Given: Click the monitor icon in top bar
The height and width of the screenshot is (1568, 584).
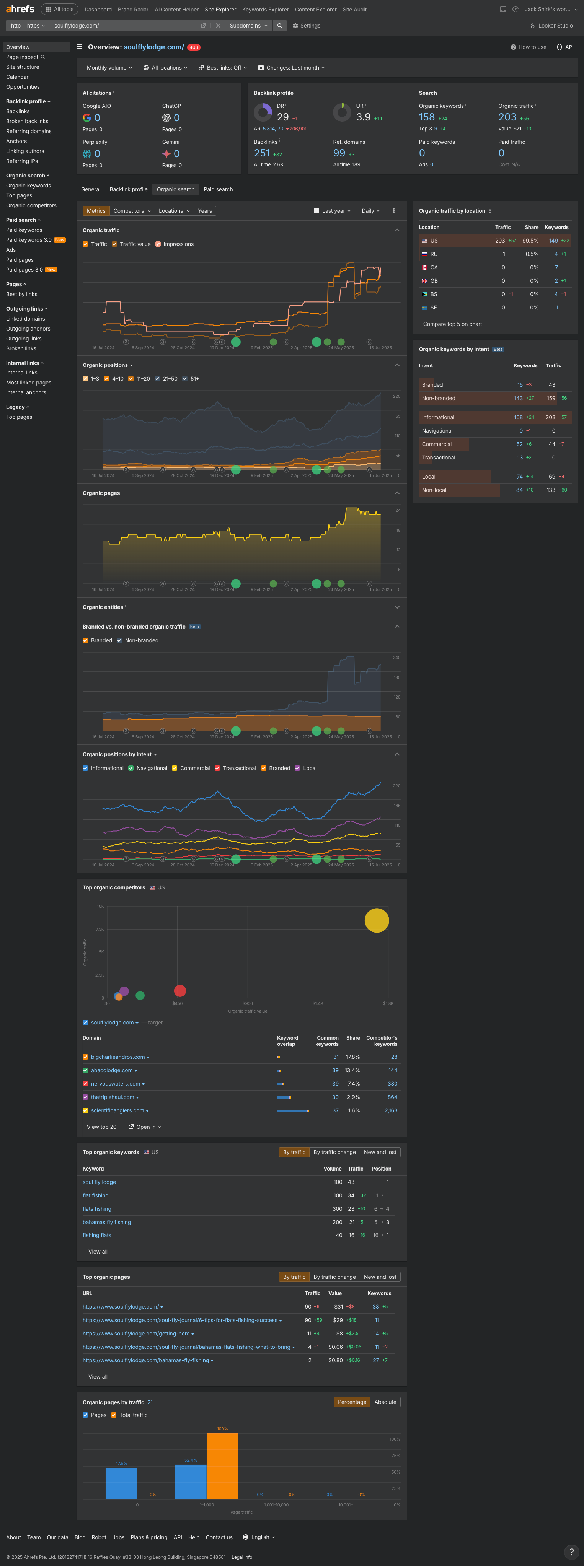Looking at the screenshot, I should pos(503,9).
